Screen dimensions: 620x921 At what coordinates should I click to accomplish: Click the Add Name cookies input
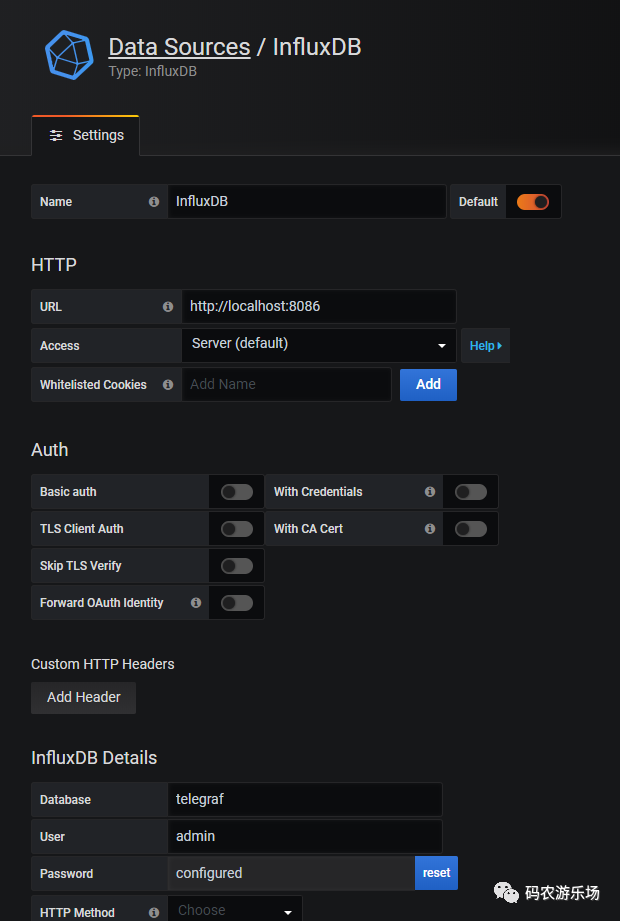pos(287,384)
